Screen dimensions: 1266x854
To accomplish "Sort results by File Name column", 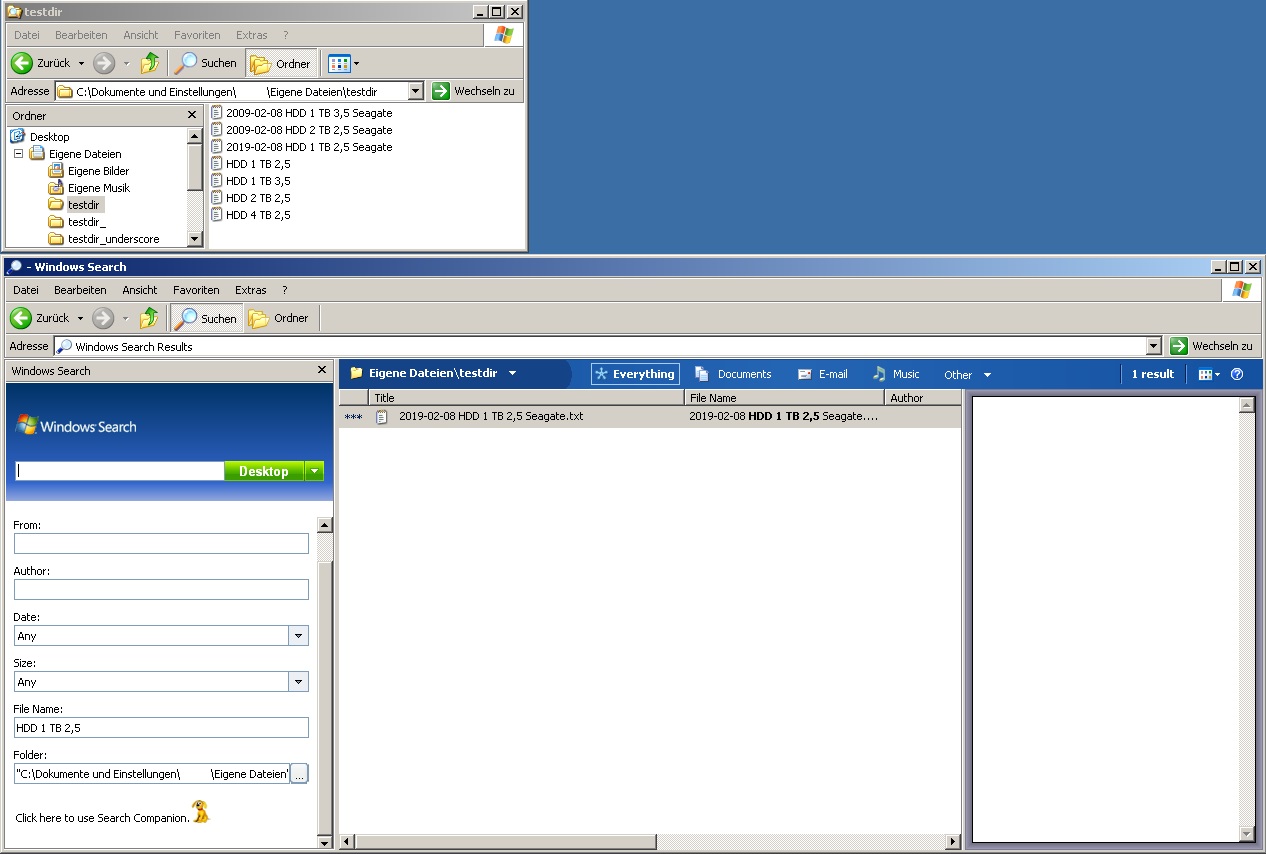I will pos(785,398).
